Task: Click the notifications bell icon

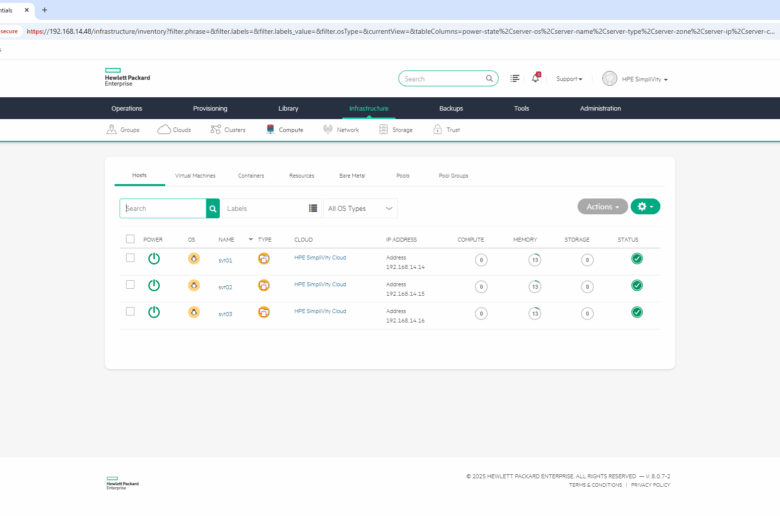Action: point(535,78)
